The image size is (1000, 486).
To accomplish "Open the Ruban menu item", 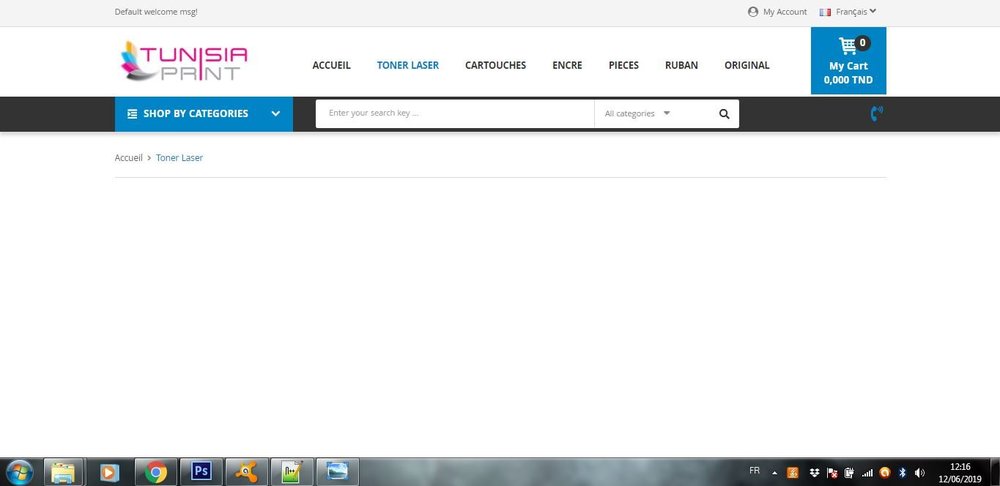I will click(681, 65).
